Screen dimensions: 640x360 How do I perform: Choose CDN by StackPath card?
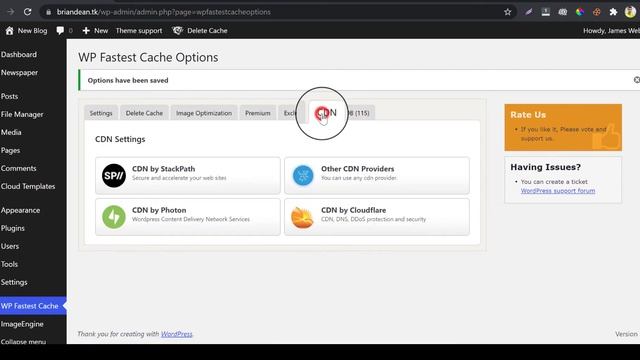point(188,176)
